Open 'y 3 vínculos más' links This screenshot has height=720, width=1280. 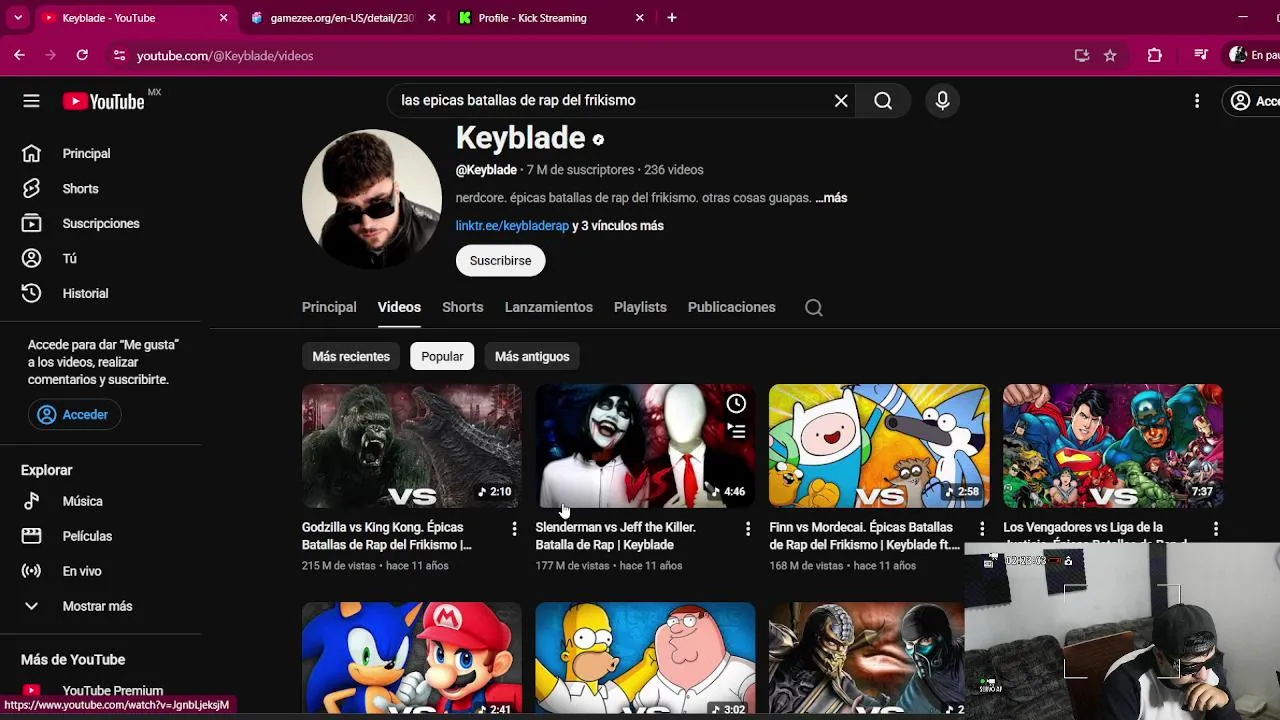(x=618, y=226)
